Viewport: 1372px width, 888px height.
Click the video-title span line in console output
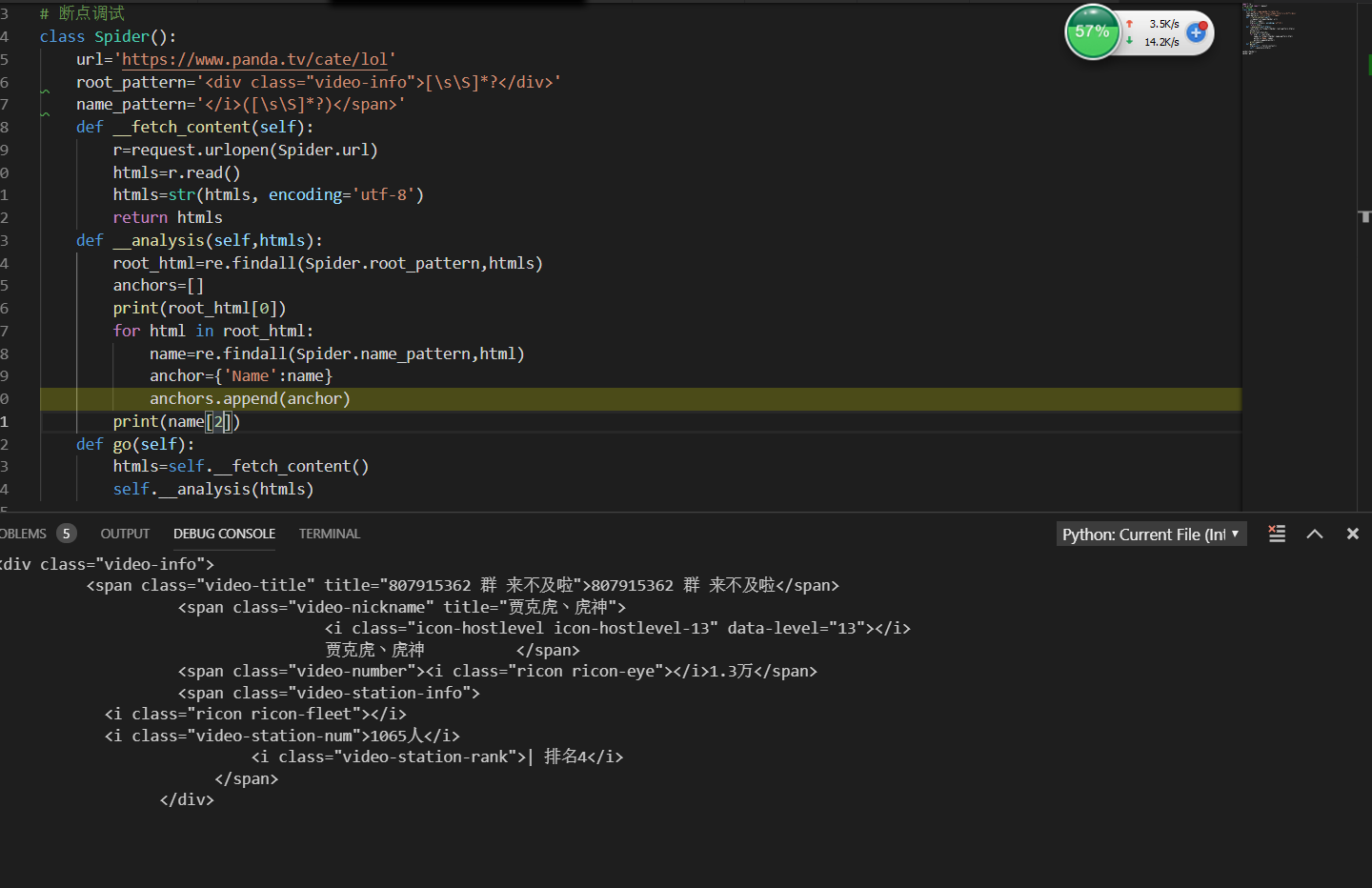pos(462,586)
